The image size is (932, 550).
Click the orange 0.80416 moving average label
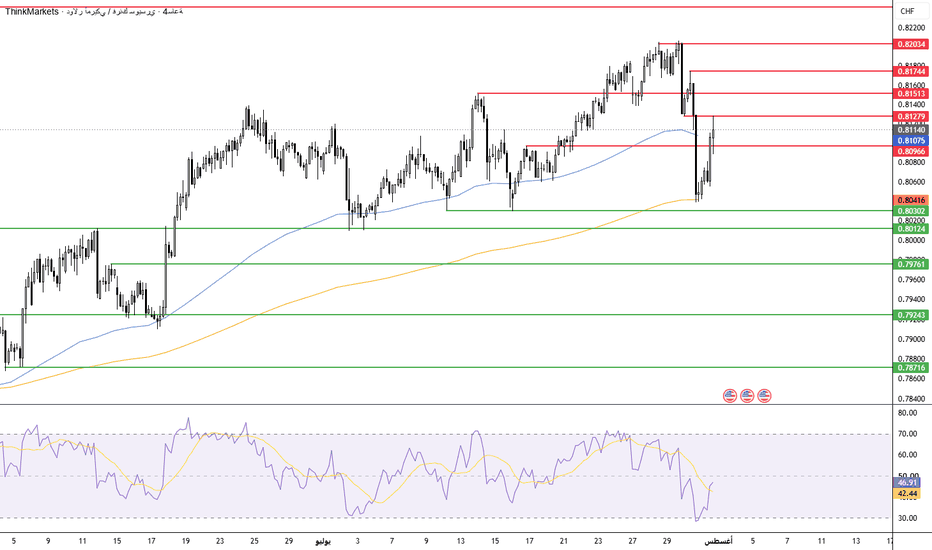911,200
